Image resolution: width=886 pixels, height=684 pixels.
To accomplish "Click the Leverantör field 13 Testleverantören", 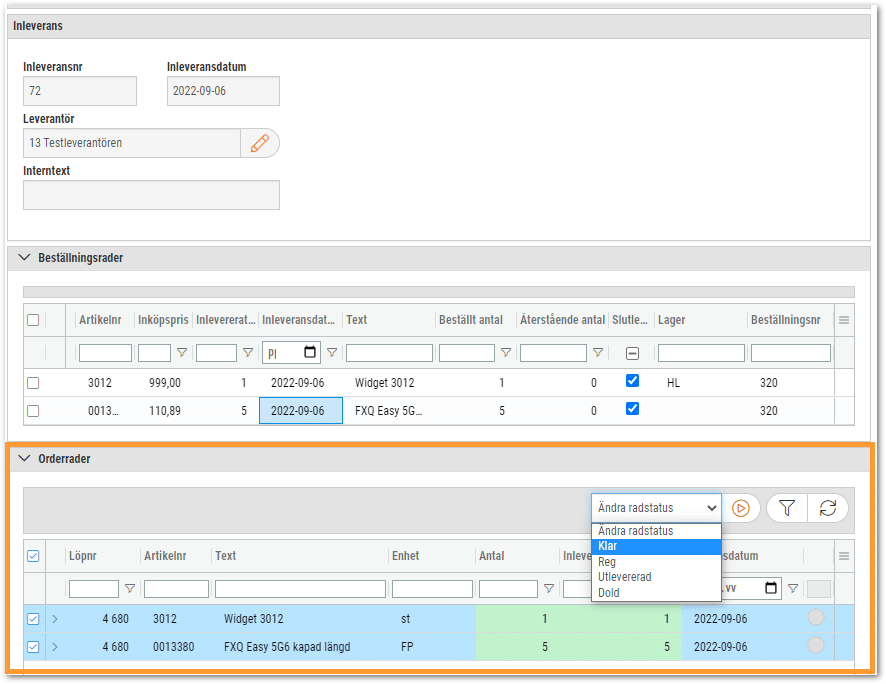I will pos(132,143).
